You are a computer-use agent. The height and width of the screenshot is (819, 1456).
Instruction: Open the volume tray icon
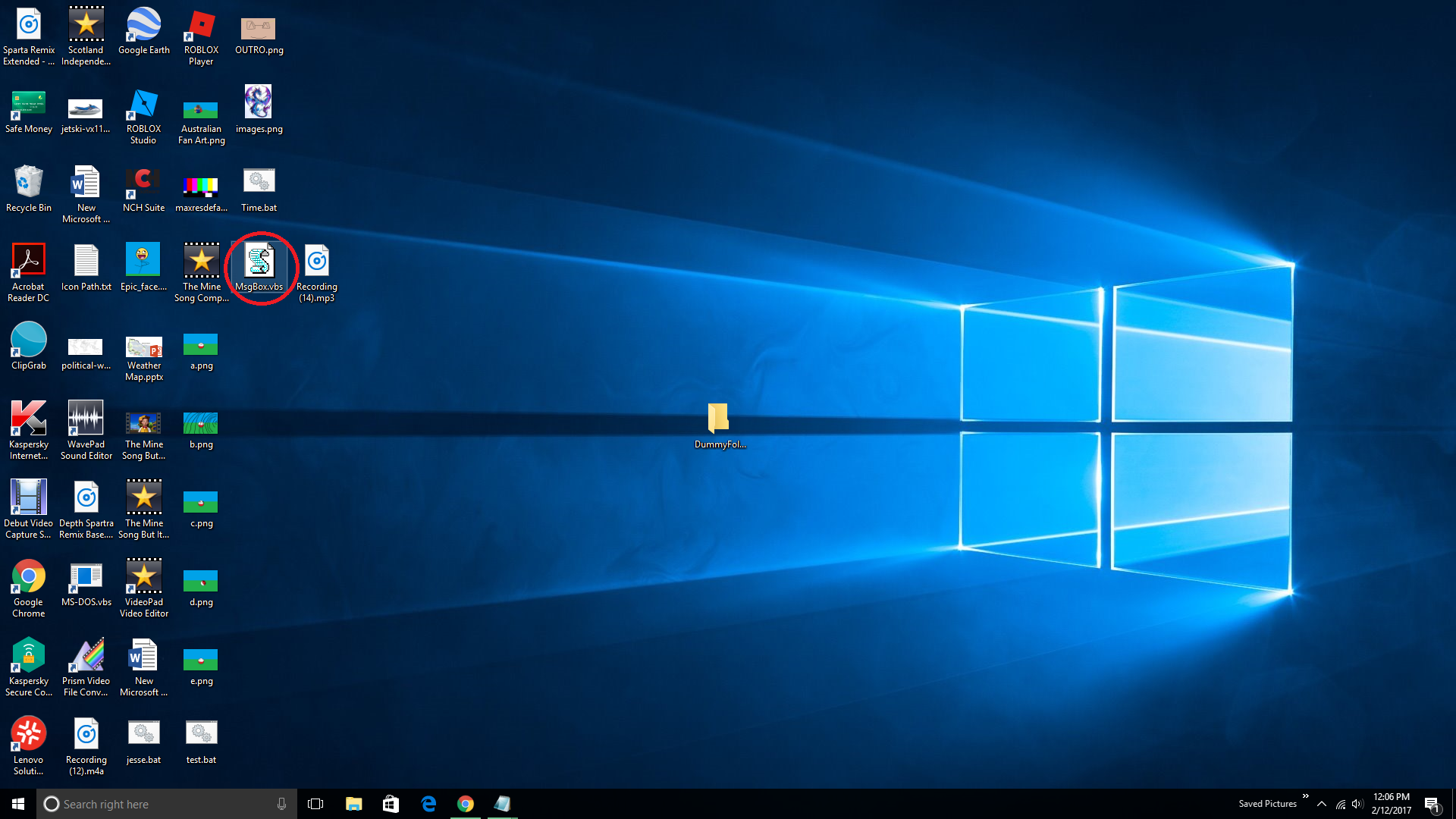tap(1357, 804)
